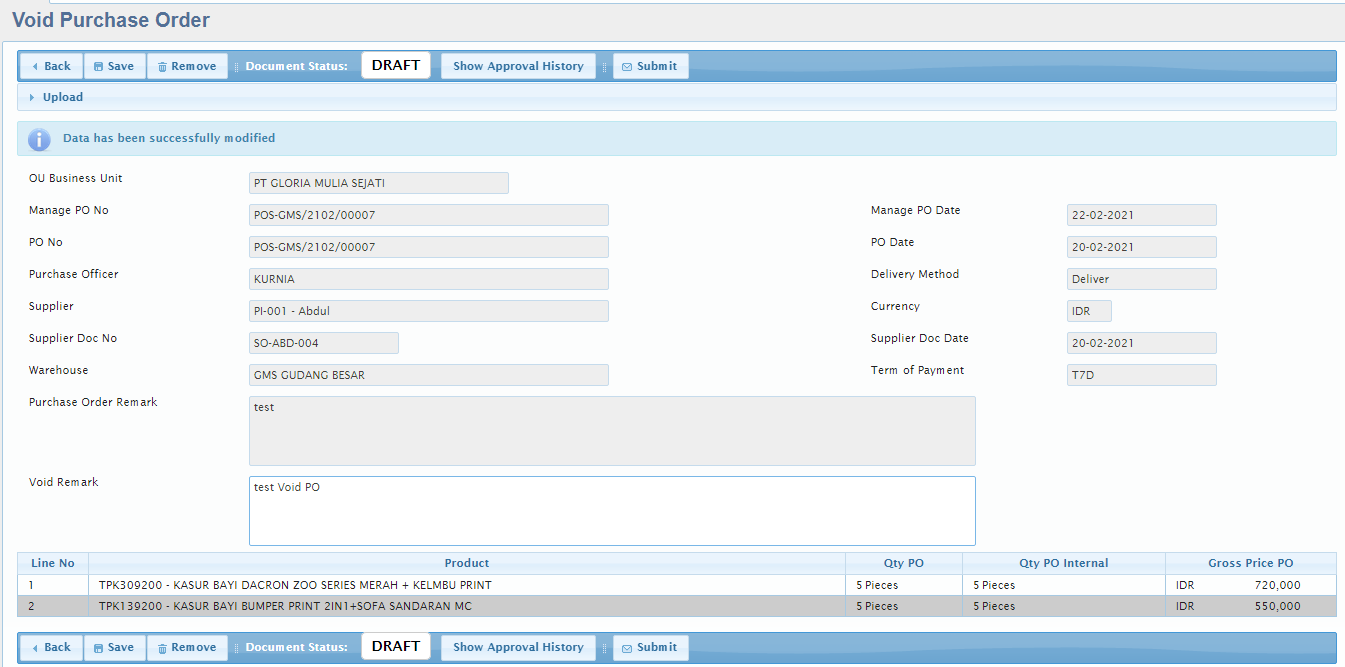Click the Delivery Method field

click(x=1142, y=279)
